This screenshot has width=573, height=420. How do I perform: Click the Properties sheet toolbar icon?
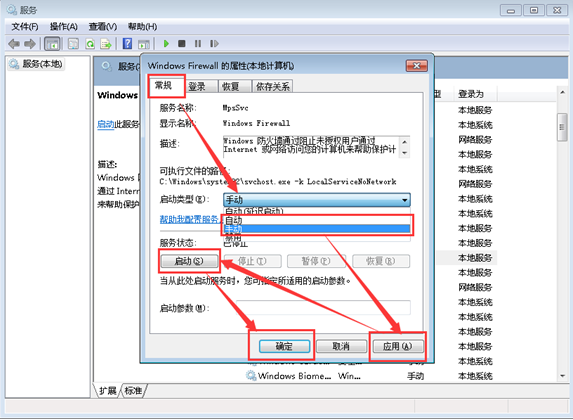coord(73,44)
